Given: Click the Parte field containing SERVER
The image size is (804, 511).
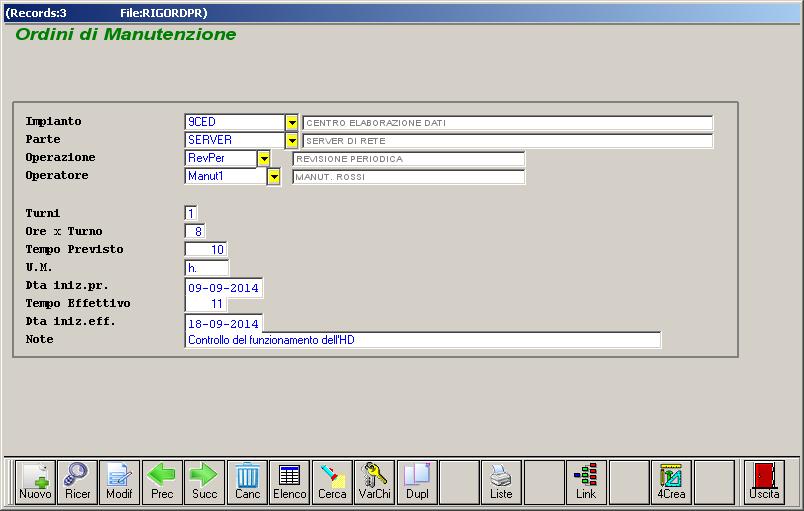Looking at the screenshot, I should [x=234, y=140].
